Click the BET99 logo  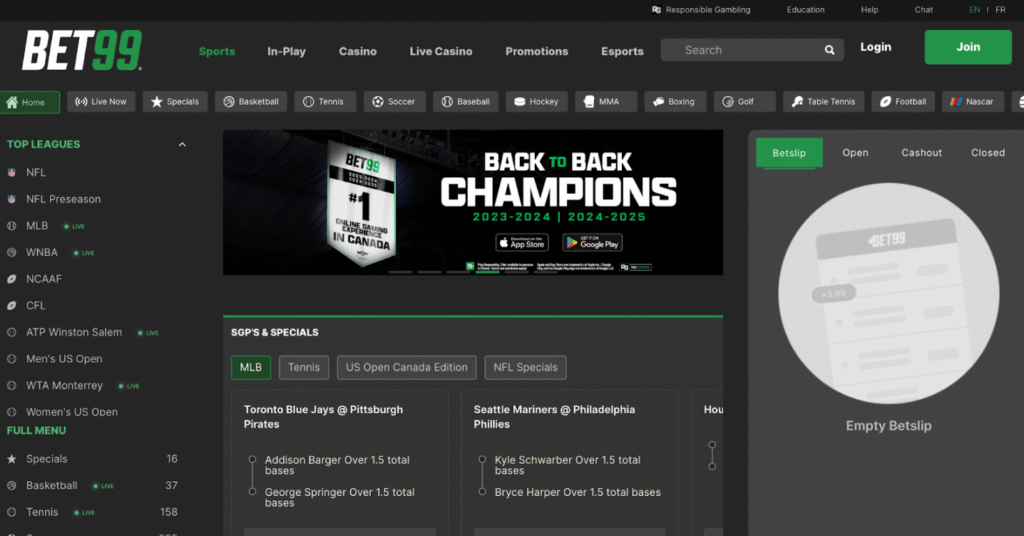(82, 50)
